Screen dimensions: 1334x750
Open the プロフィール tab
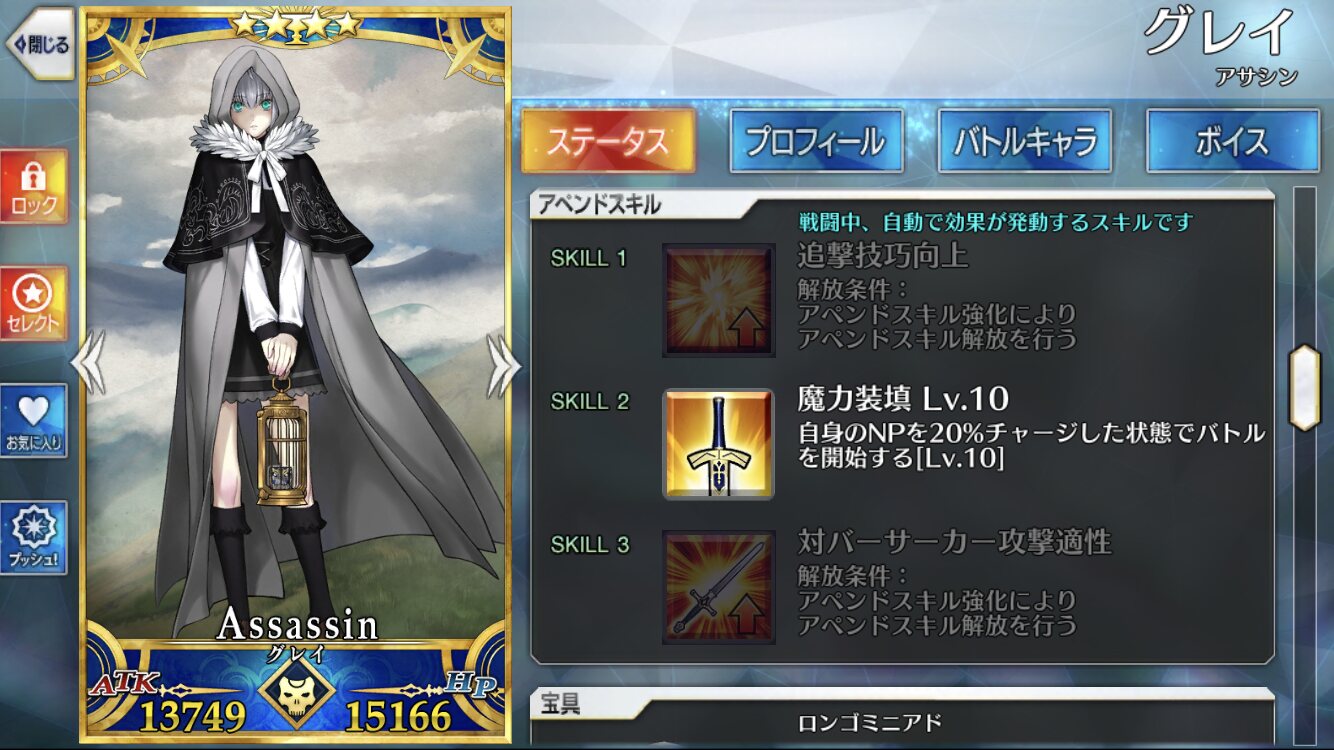[x=816, y=141]
